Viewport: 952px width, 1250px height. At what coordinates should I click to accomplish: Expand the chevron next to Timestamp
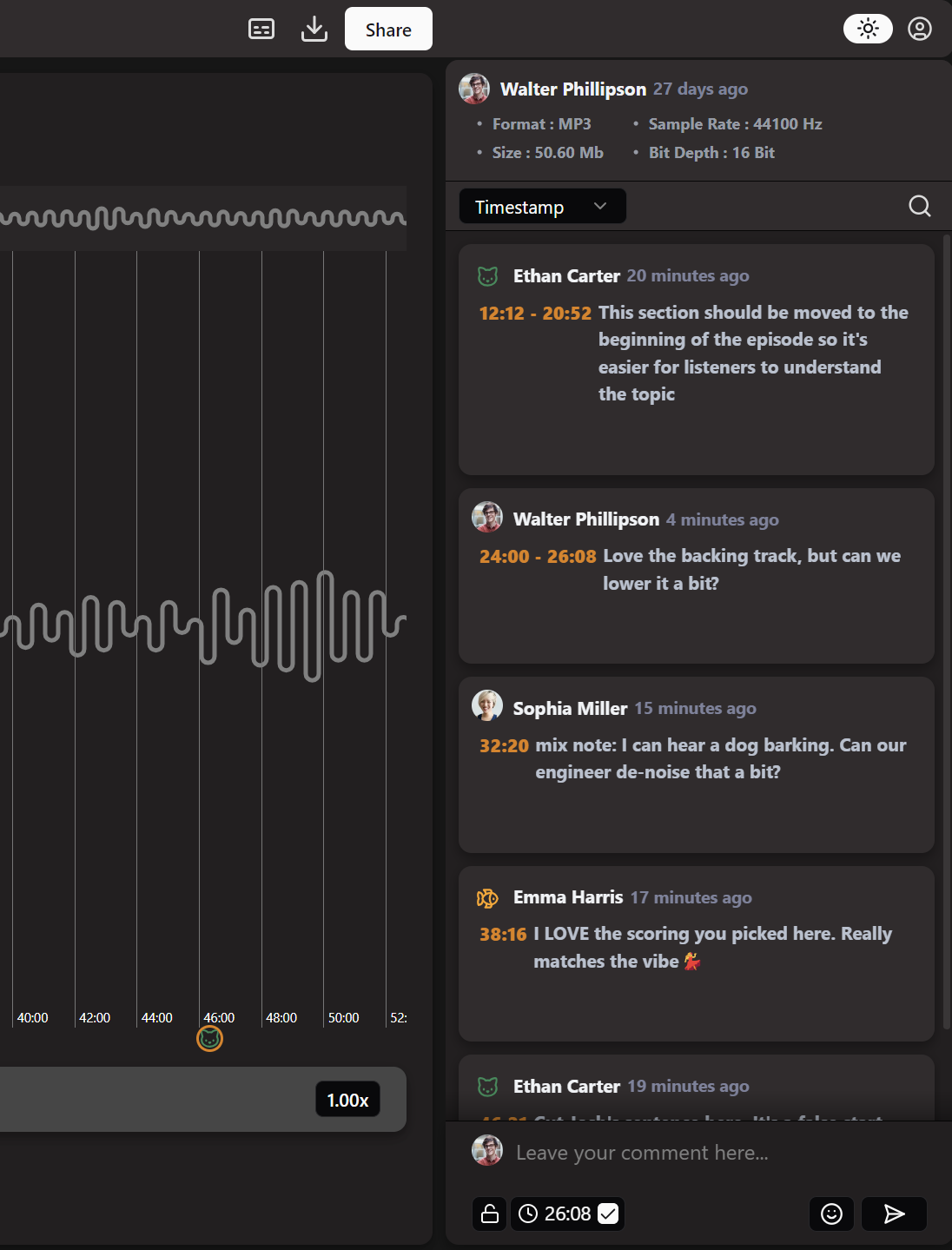click(x=599, y=206)
